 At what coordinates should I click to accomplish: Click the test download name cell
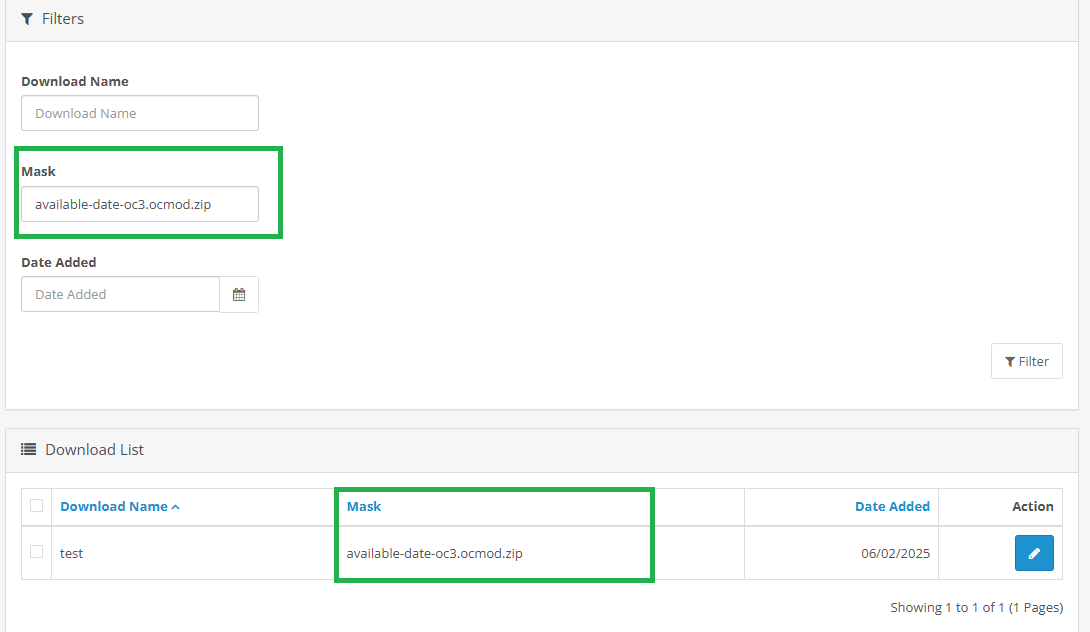(72, 553)
